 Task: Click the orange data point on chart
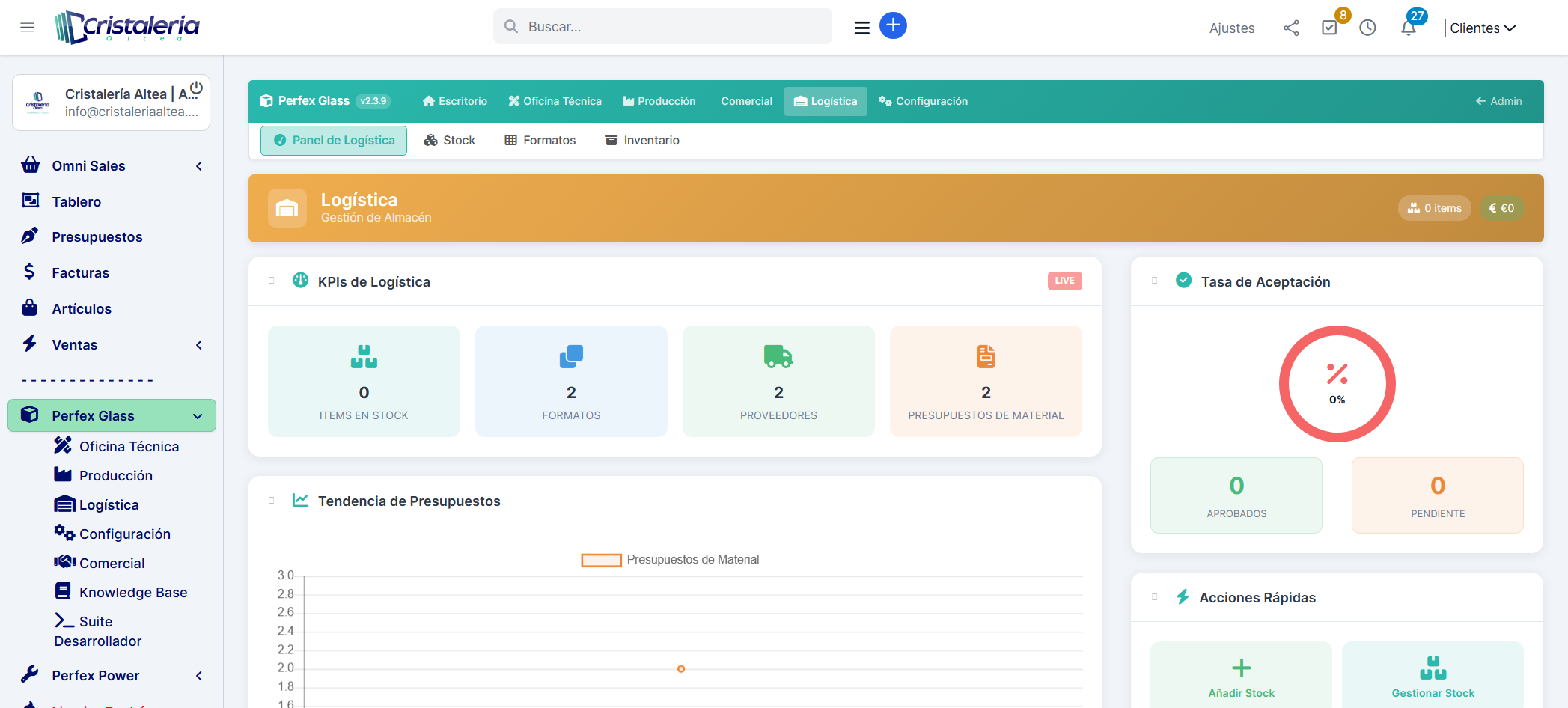(681, 668)
